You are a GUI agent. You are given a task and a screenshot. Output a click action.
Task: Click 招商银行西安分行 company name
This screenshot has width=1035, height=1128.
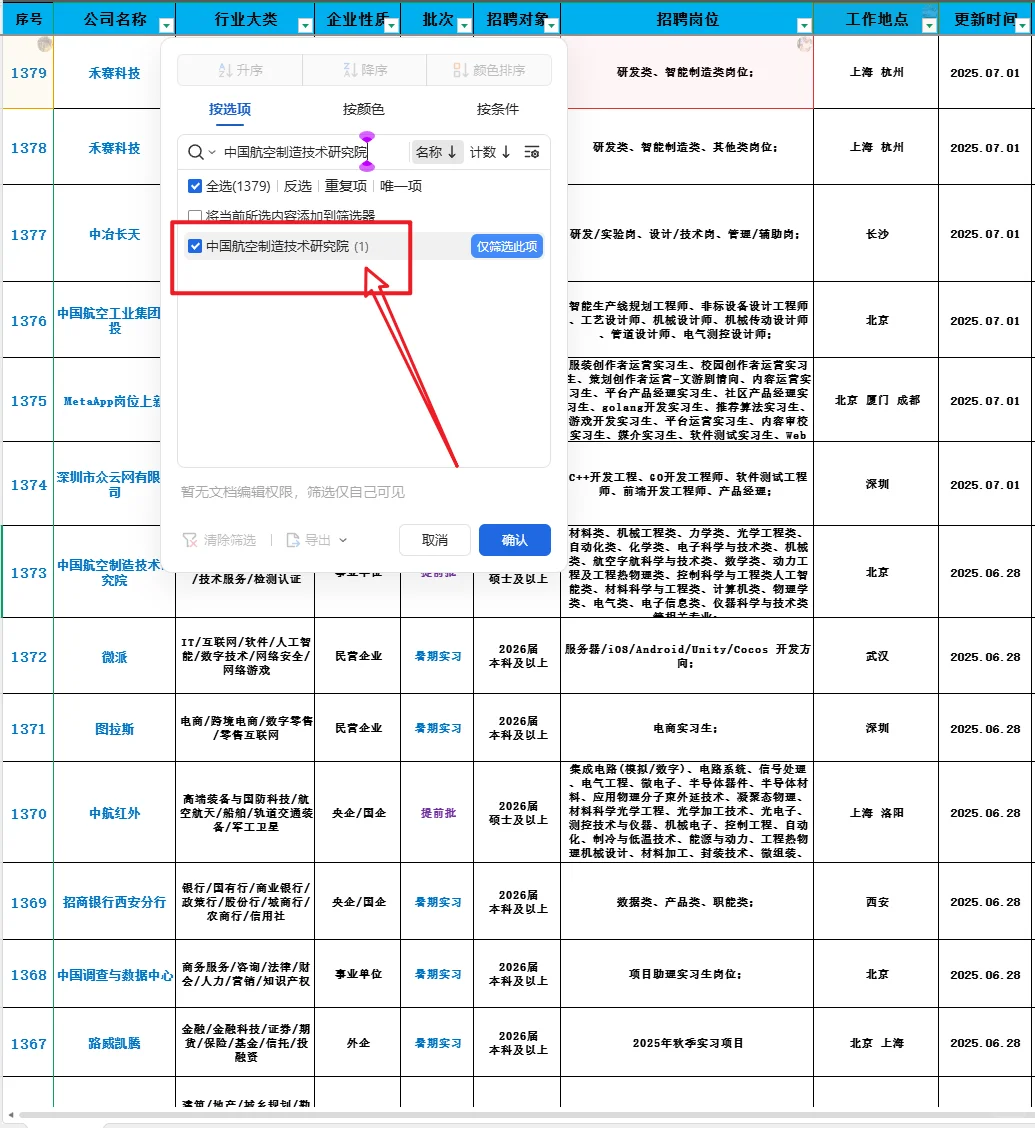[x=114, y=902]
